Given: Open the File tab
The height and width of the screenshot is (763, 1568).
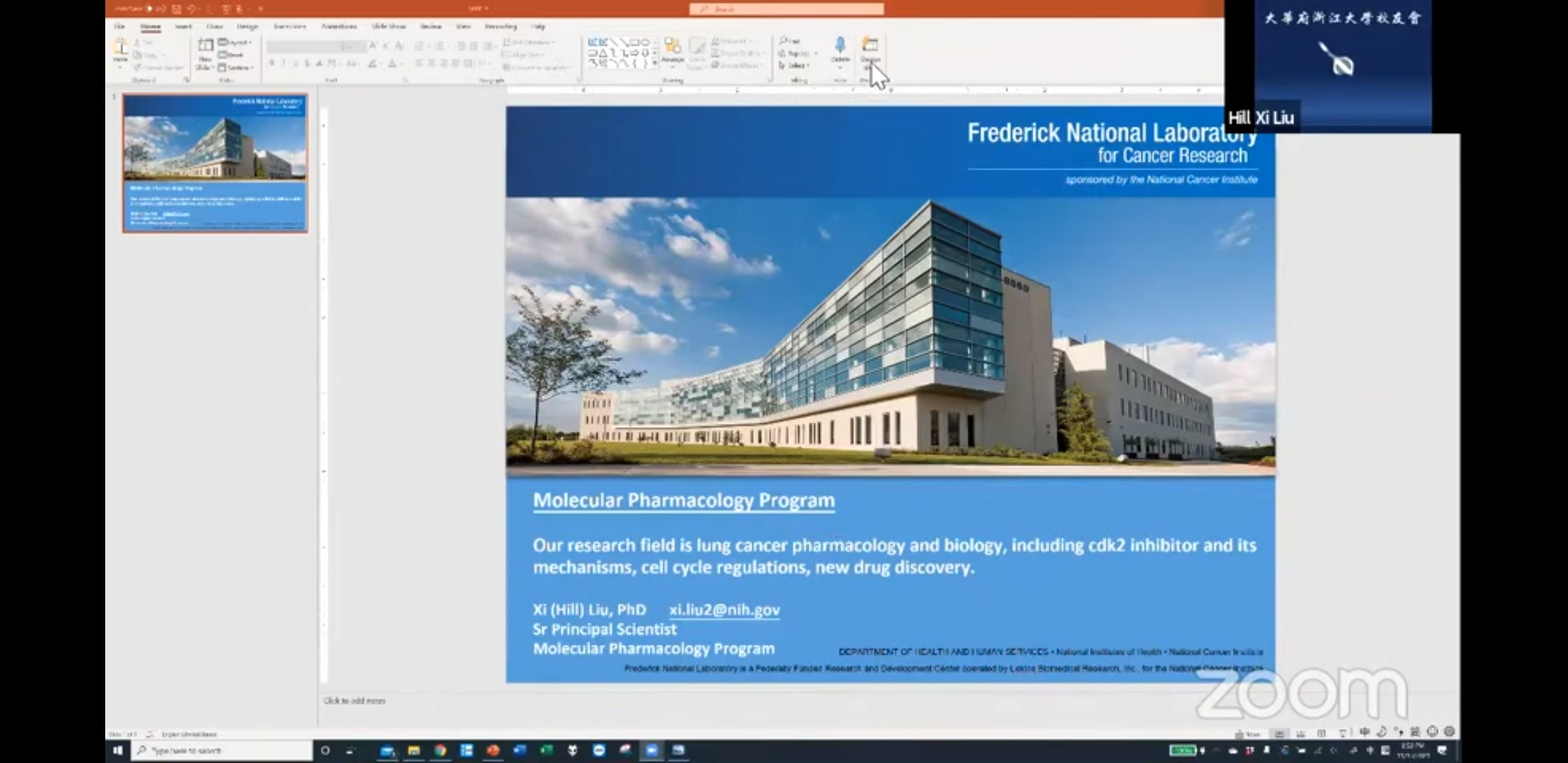Looking at the screenshot, I should [119, 26].
